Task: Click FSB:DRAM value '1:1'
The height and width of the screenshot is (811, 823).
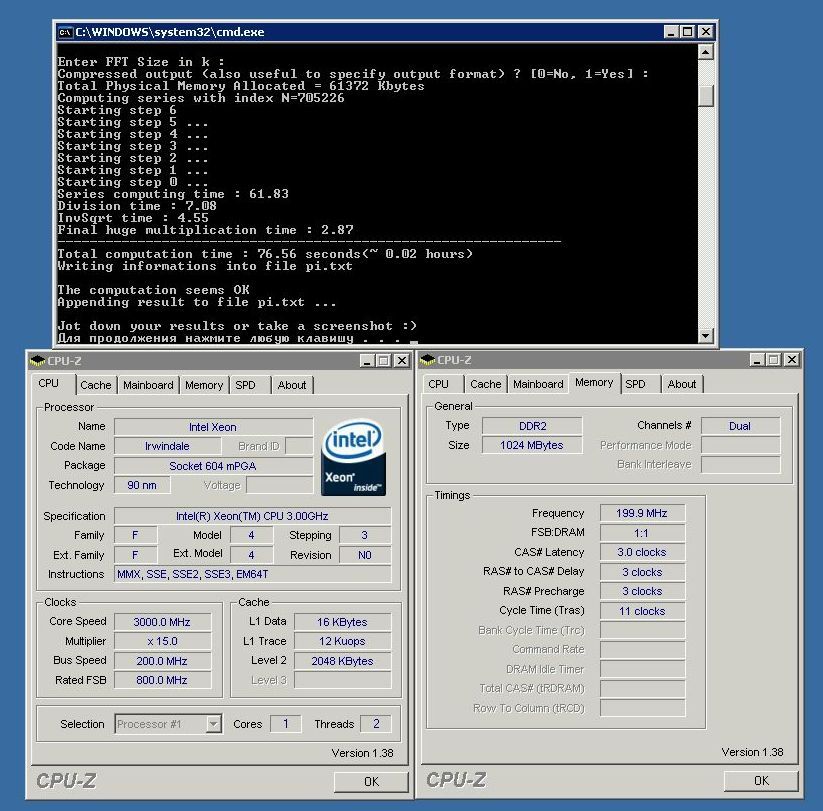Action: point(642,533)
